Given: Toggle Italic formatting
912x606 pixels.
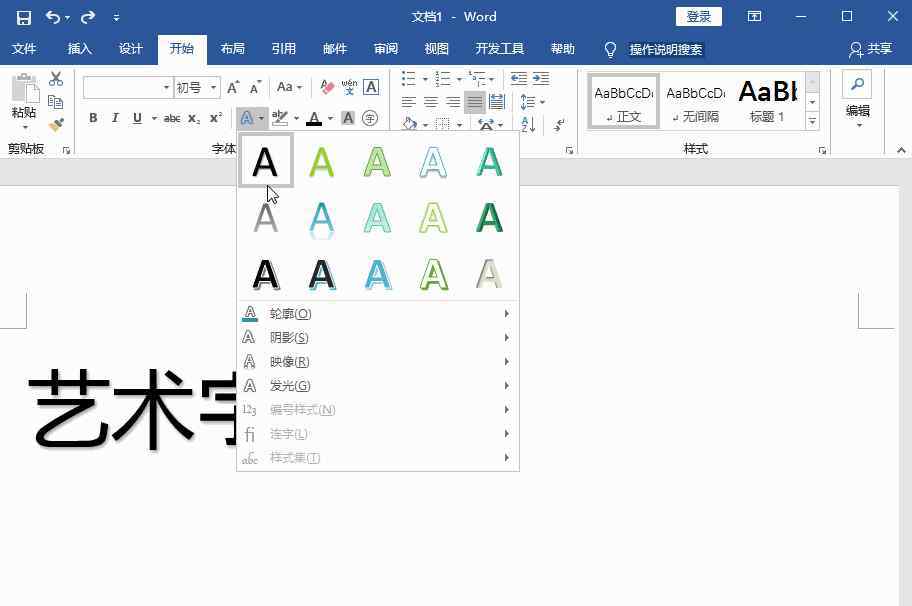Looking at the screenshot, I should 115,118.
